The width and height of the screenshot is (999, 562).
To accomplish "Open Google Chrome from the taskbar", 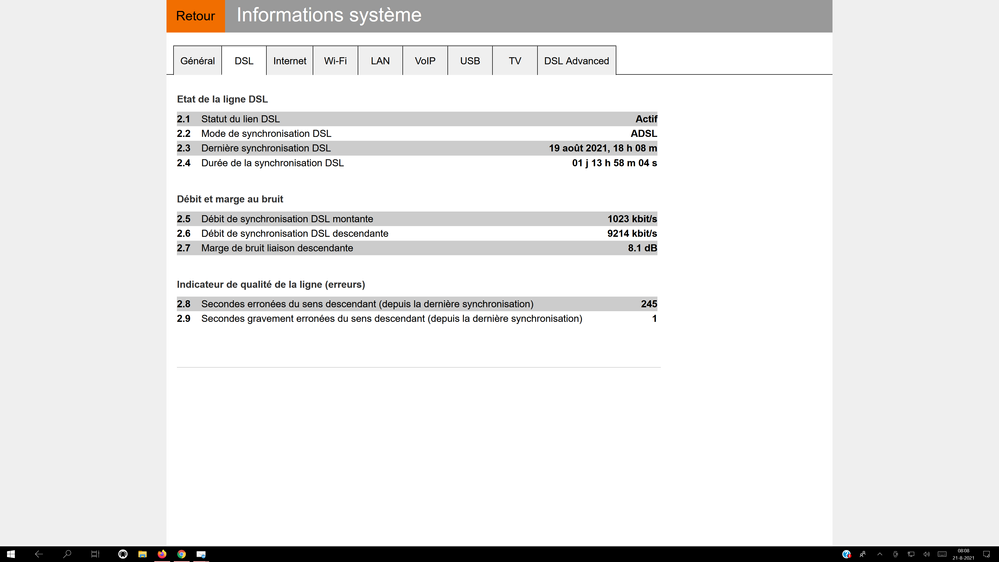I will [181, 554].
